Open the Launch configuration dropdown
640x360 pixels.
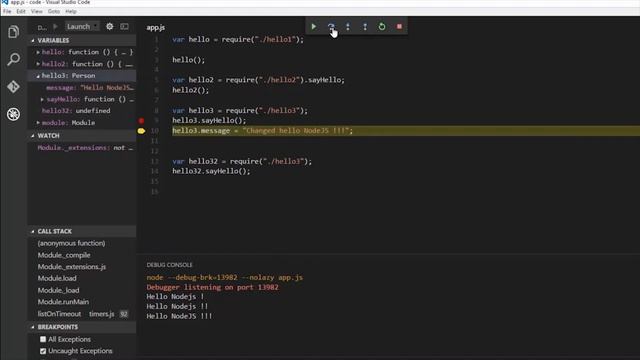[82, 27]
